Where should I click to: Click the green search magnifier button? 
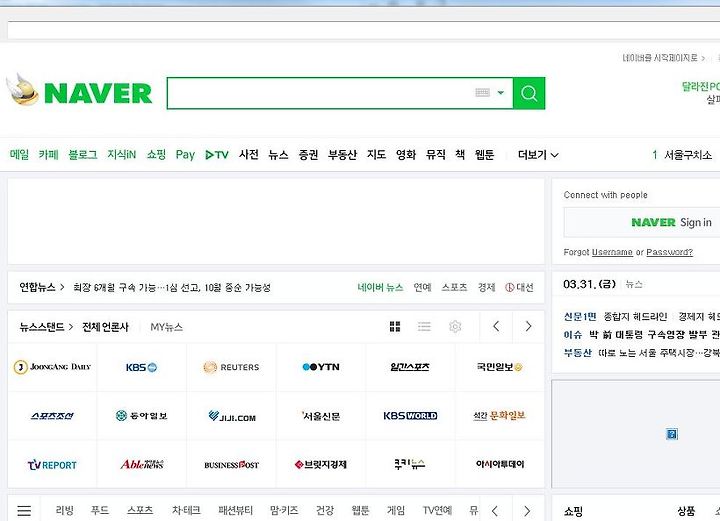point(529,93)
